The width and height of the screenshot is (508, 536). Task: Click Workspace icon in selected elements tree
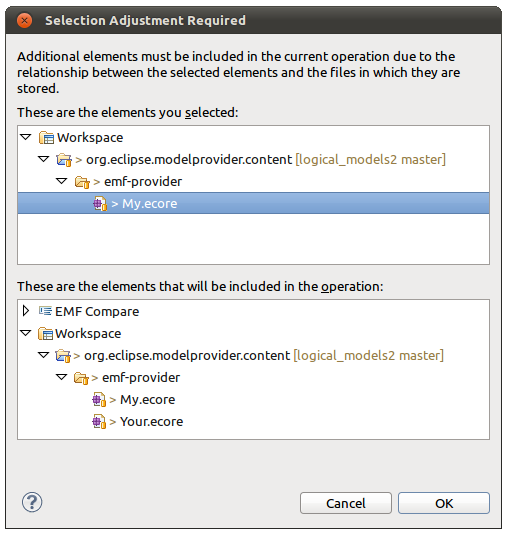46,138
